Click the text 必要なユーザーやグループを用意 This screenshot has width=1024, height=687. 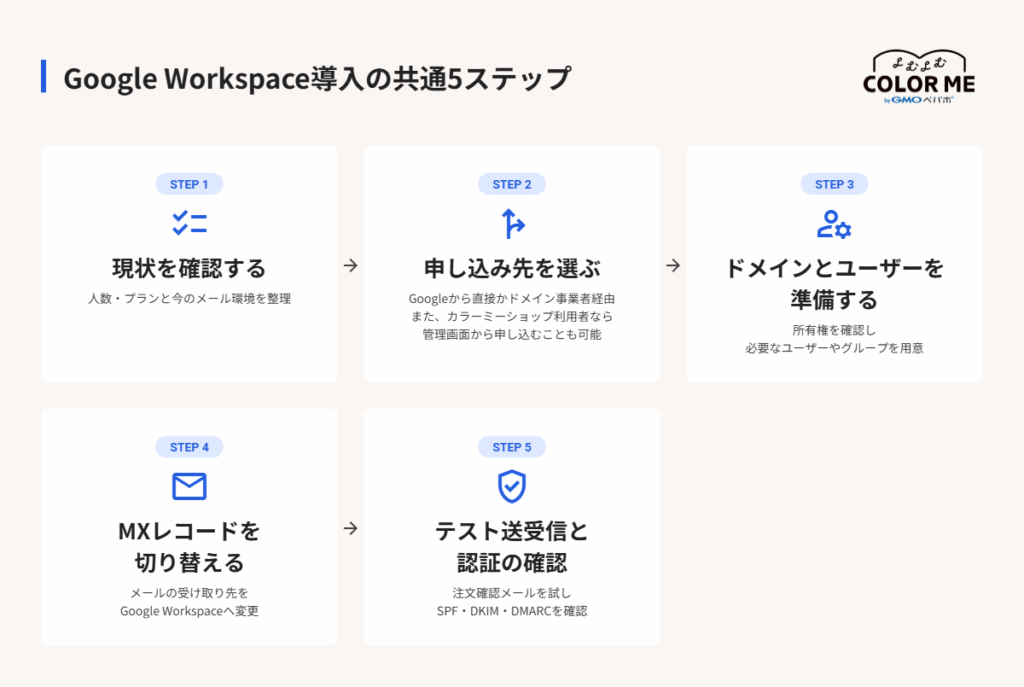tap(834, 348)
